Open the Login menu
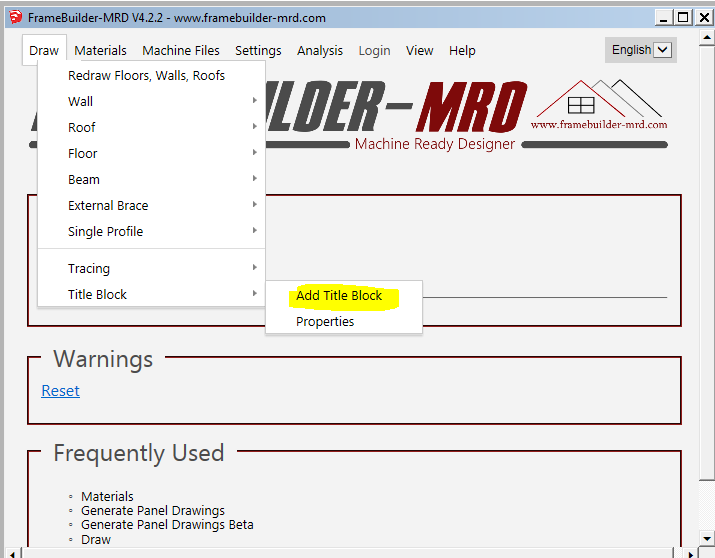This screenshot has width=715, height=558. click(x=374, y=50)
